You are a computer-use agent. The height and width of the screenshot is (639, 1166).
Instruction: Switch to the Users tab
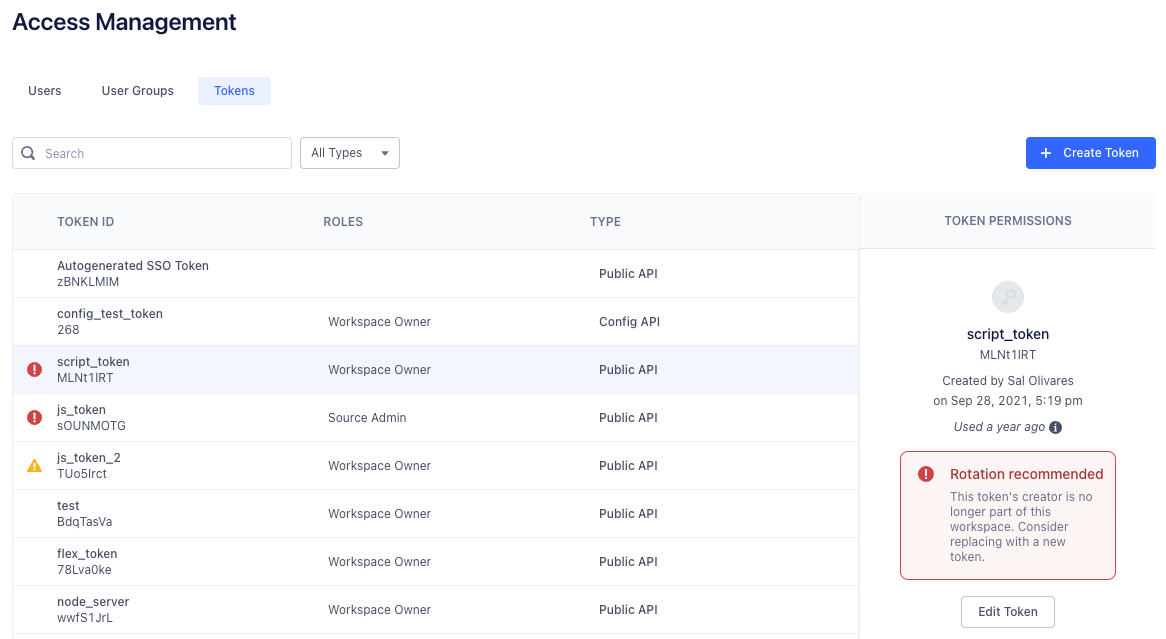(44, 90)
